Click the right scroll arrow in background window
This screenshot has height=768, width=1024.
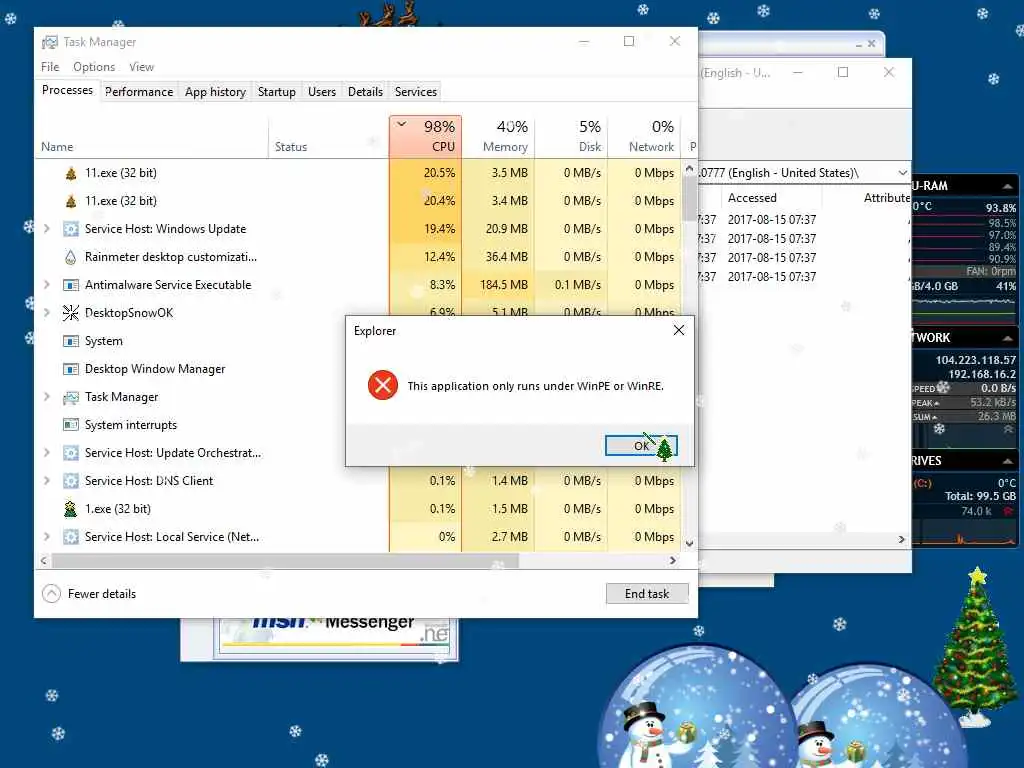tap(901, 539)
